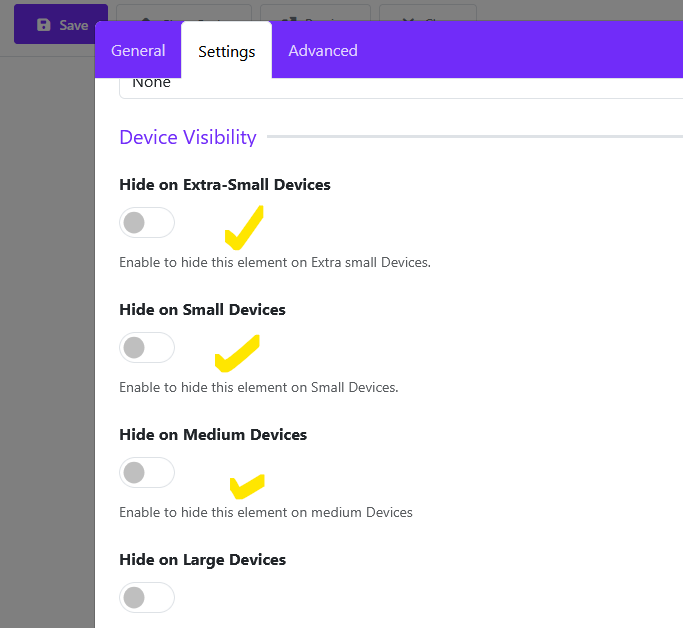Enable Hide on Extra-Small Devices toggle

click(147, 222)
